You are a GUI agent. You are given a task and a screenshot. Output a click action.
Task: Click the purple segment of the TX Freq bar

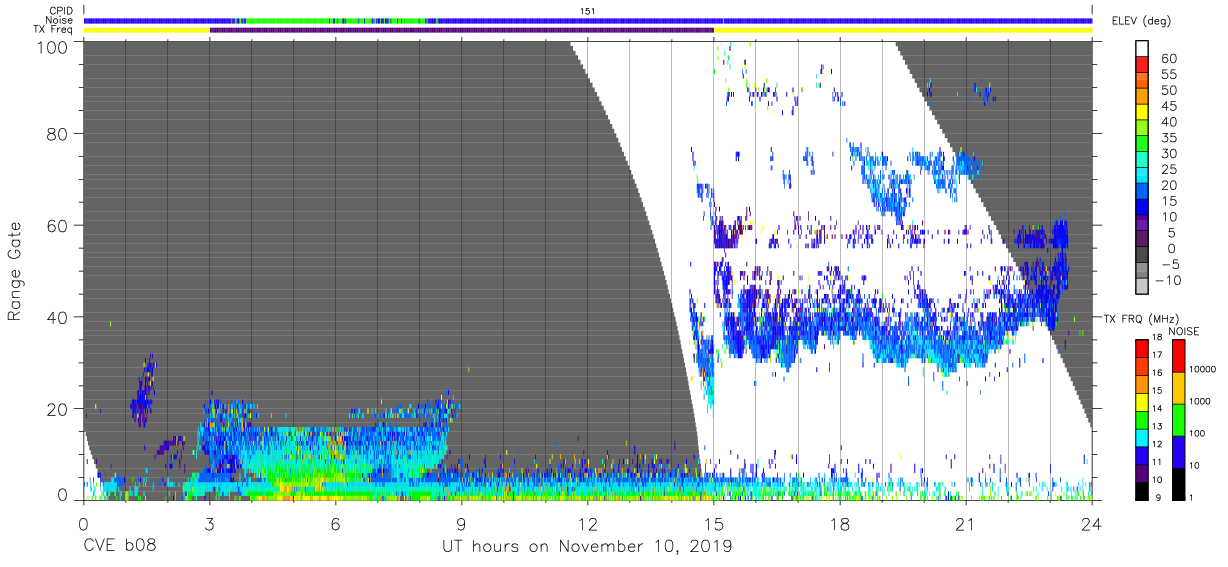pos(461,30)
